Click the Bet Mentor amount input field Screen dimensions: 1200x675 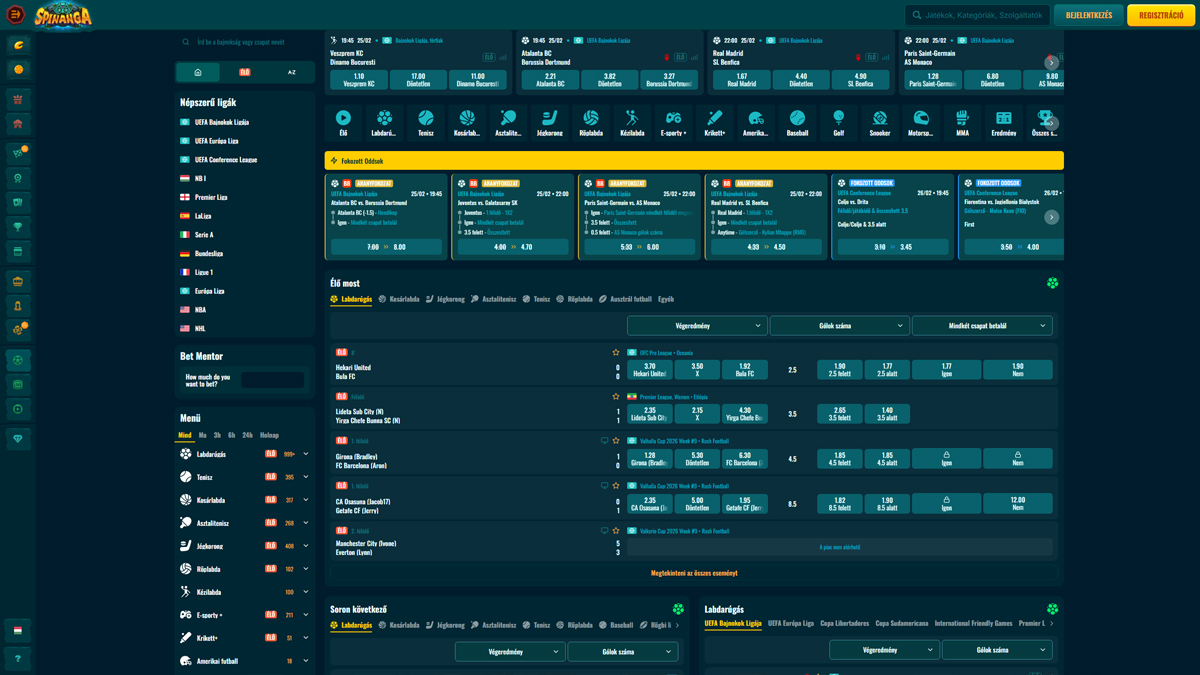272,380
